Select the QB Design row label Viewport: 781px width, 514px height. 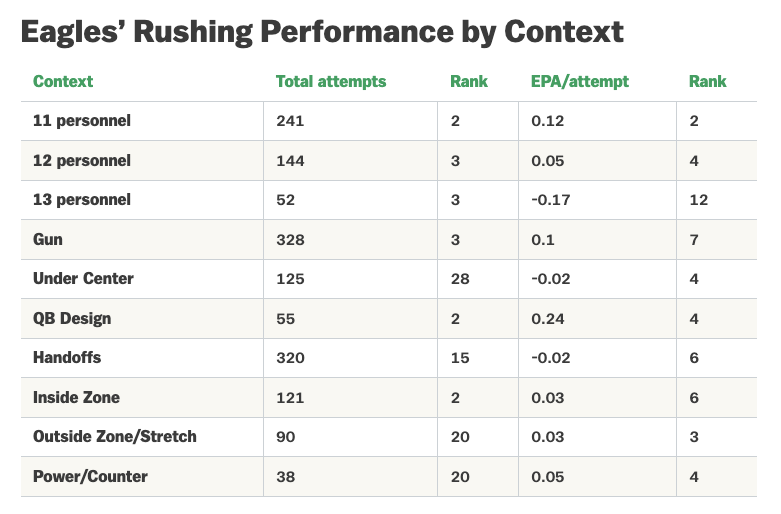pos(72,319)
